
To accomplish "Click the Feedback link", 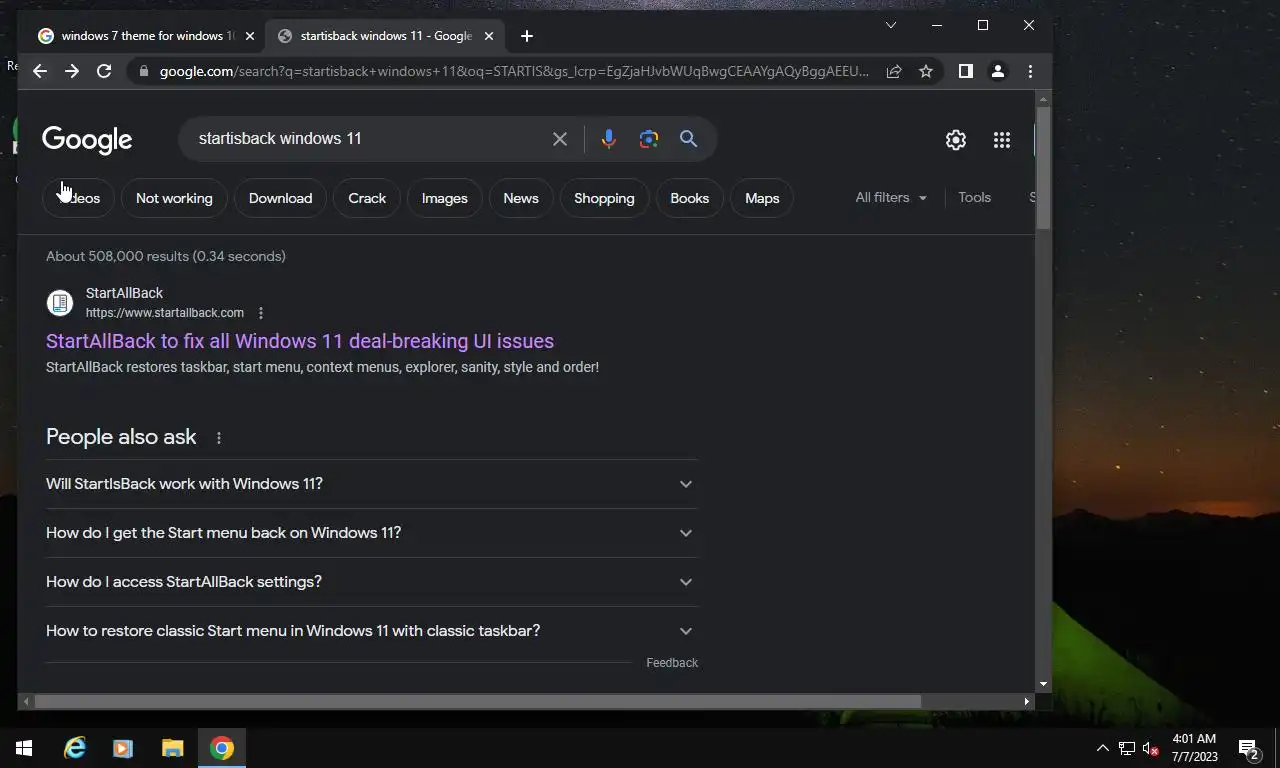I will tap(672, 663).
